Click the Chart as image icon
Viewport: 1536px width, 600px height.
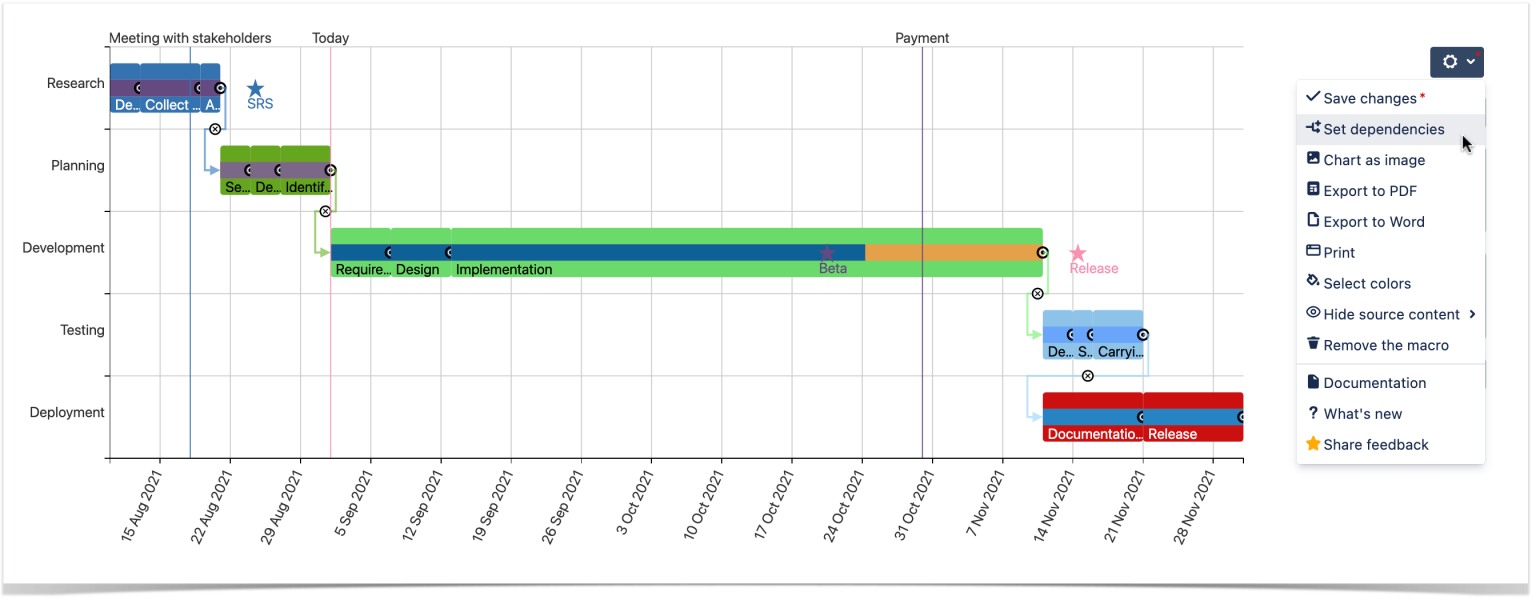[x=1314, y=159]
